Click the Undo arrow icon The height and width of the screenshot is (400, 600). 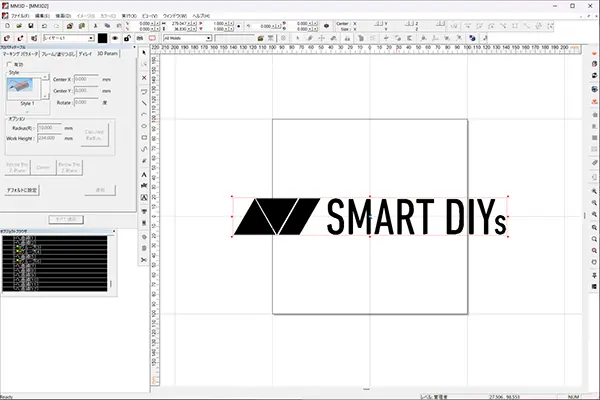coord(44,26)
